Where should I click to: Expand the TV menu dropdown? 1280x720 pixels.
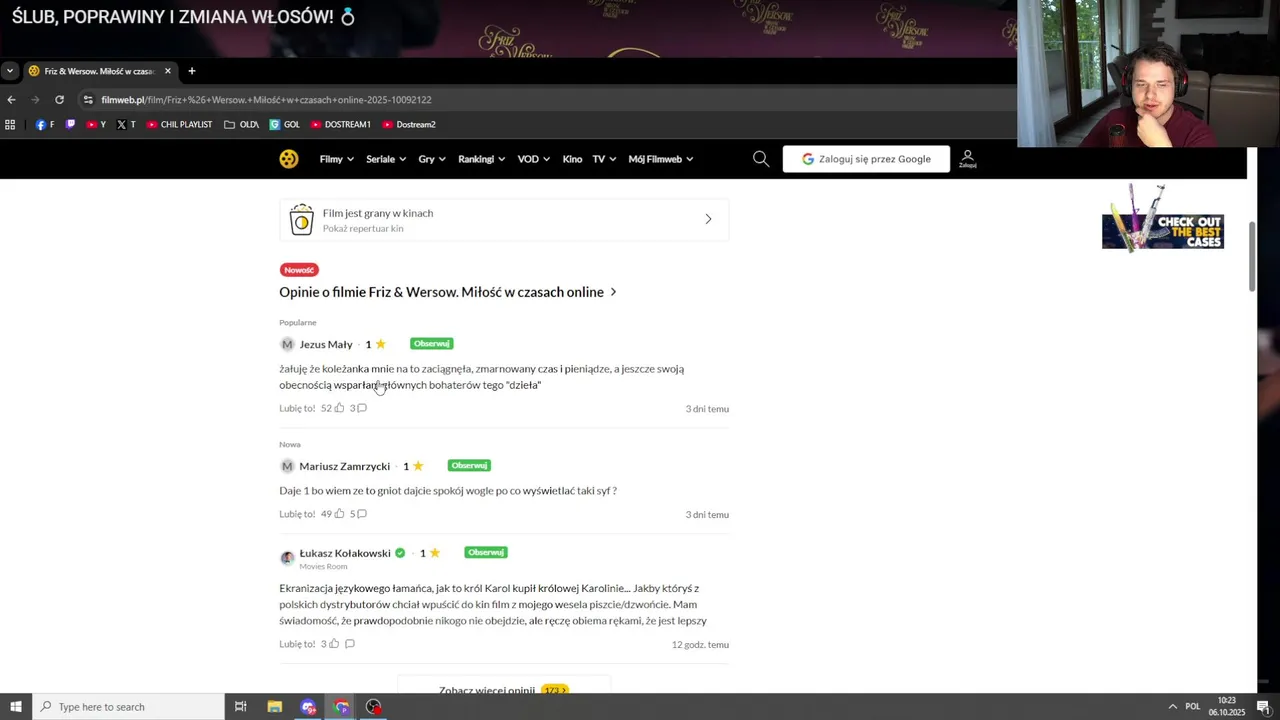pos(604,159)
